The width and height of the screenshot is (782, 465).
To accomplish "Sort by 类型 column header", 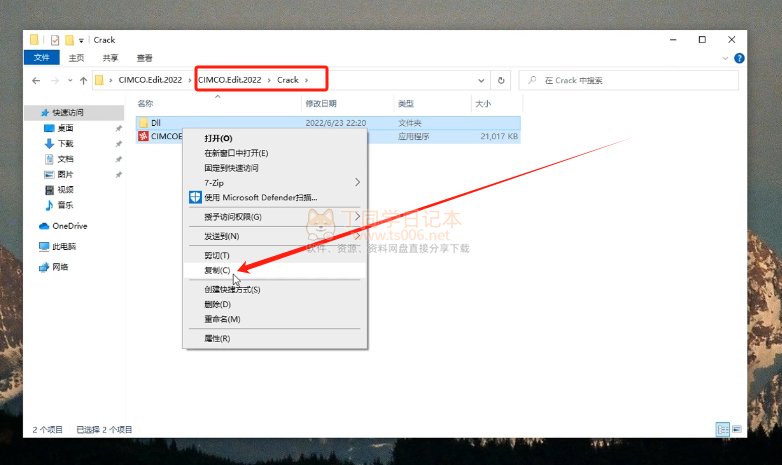I will pyautogui.click(x=405, y=104).
